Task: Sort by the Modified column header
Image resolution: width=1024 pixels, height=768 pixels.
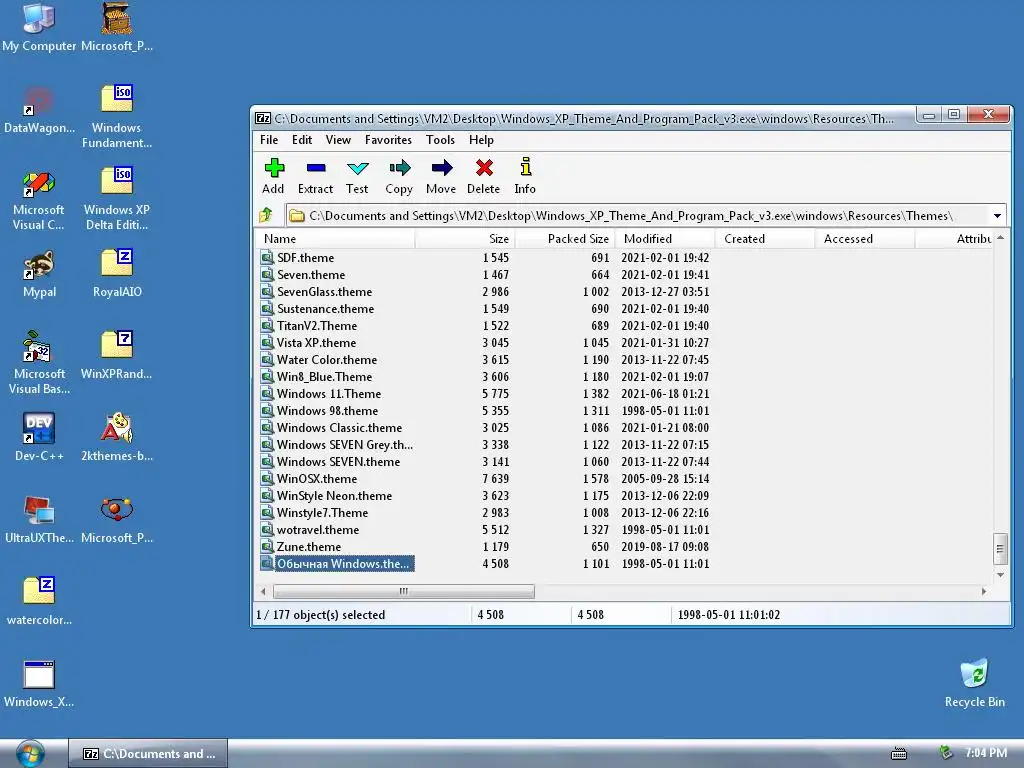Action: tap(665, 239)
